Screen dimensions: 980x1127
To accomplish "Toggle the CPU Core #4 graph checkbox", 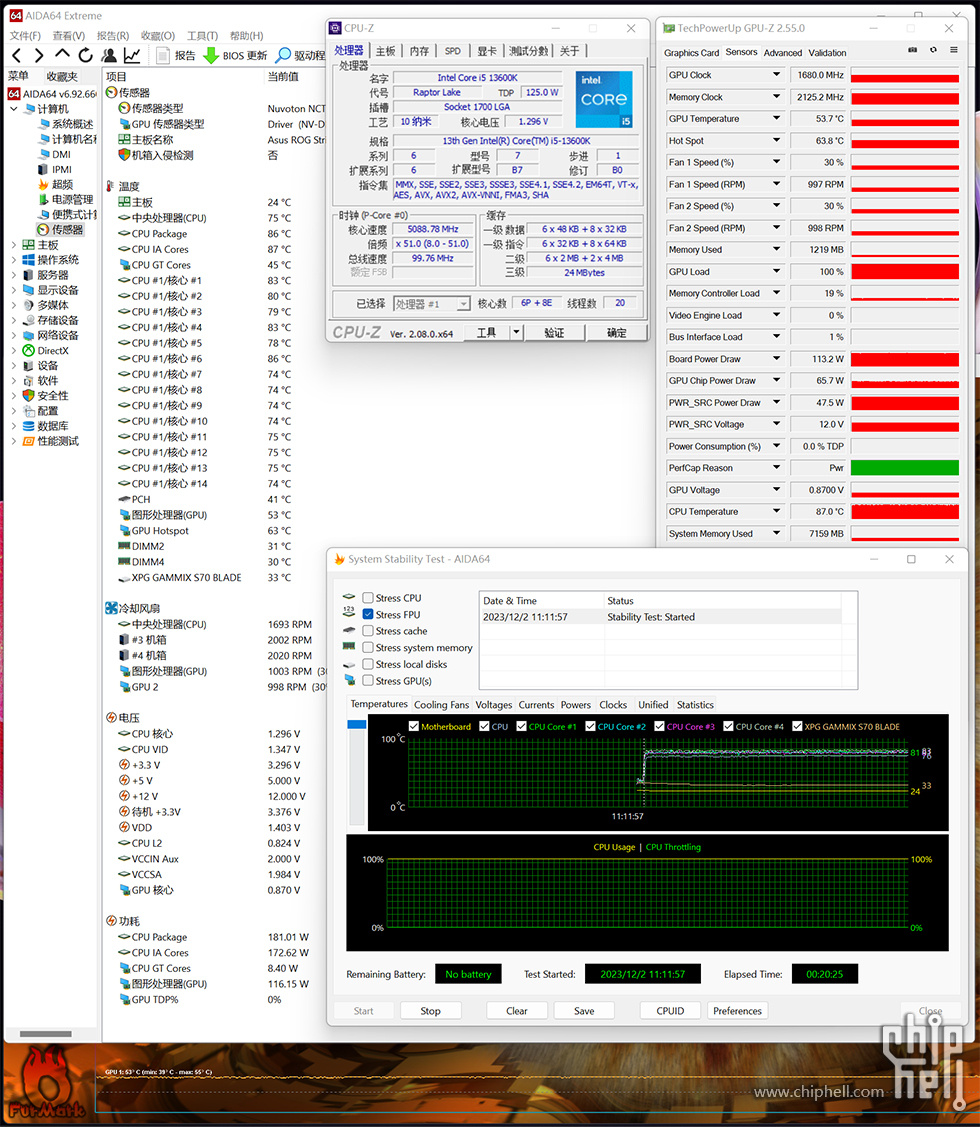I will tap(728, 727).
